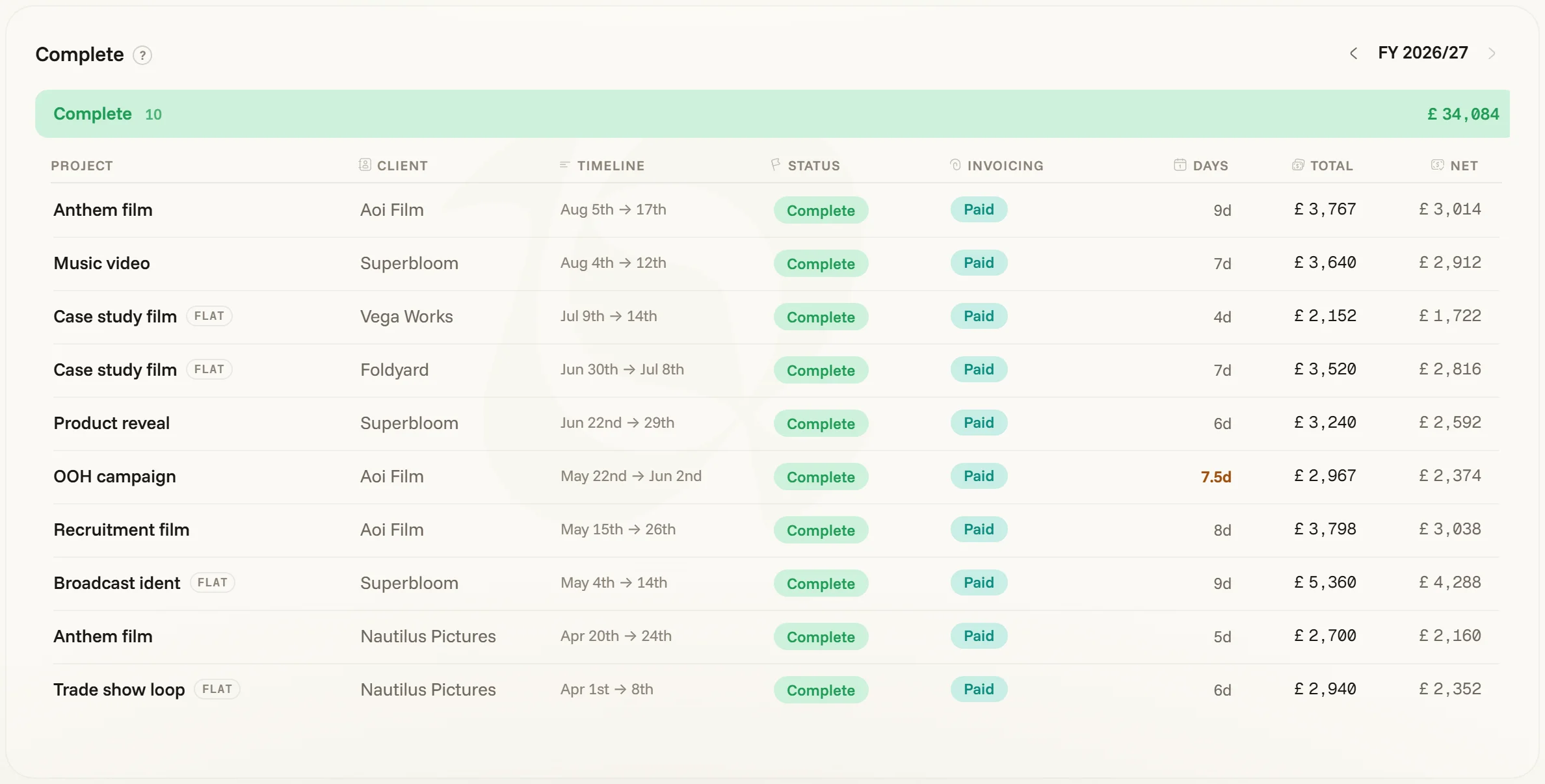Go to next financial year arrow

[x=1492, y=53]
